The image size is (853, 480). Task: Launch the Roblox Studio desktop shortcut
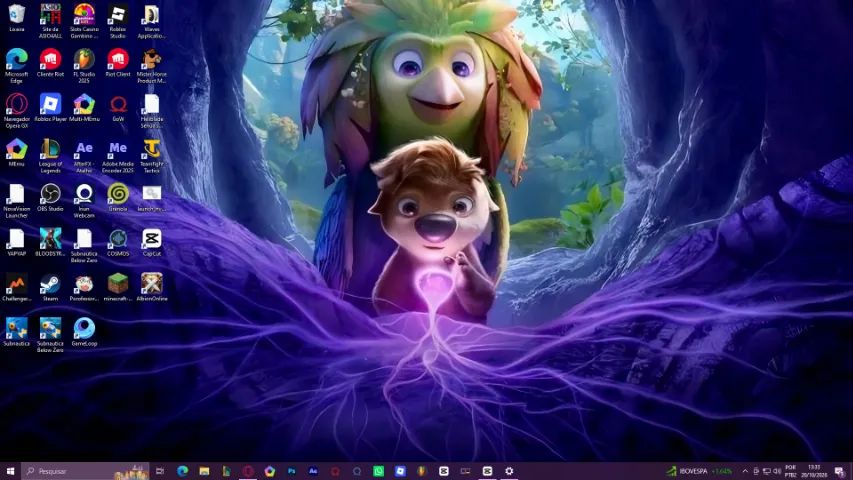(118, 21)
